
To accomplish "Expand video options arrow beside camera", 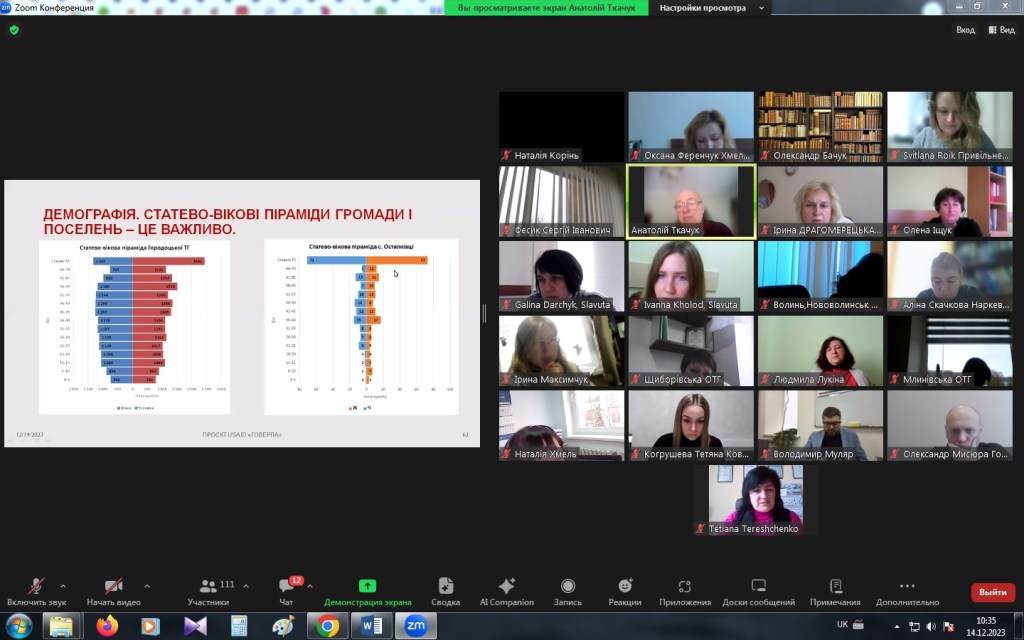I will click(147, 586).
